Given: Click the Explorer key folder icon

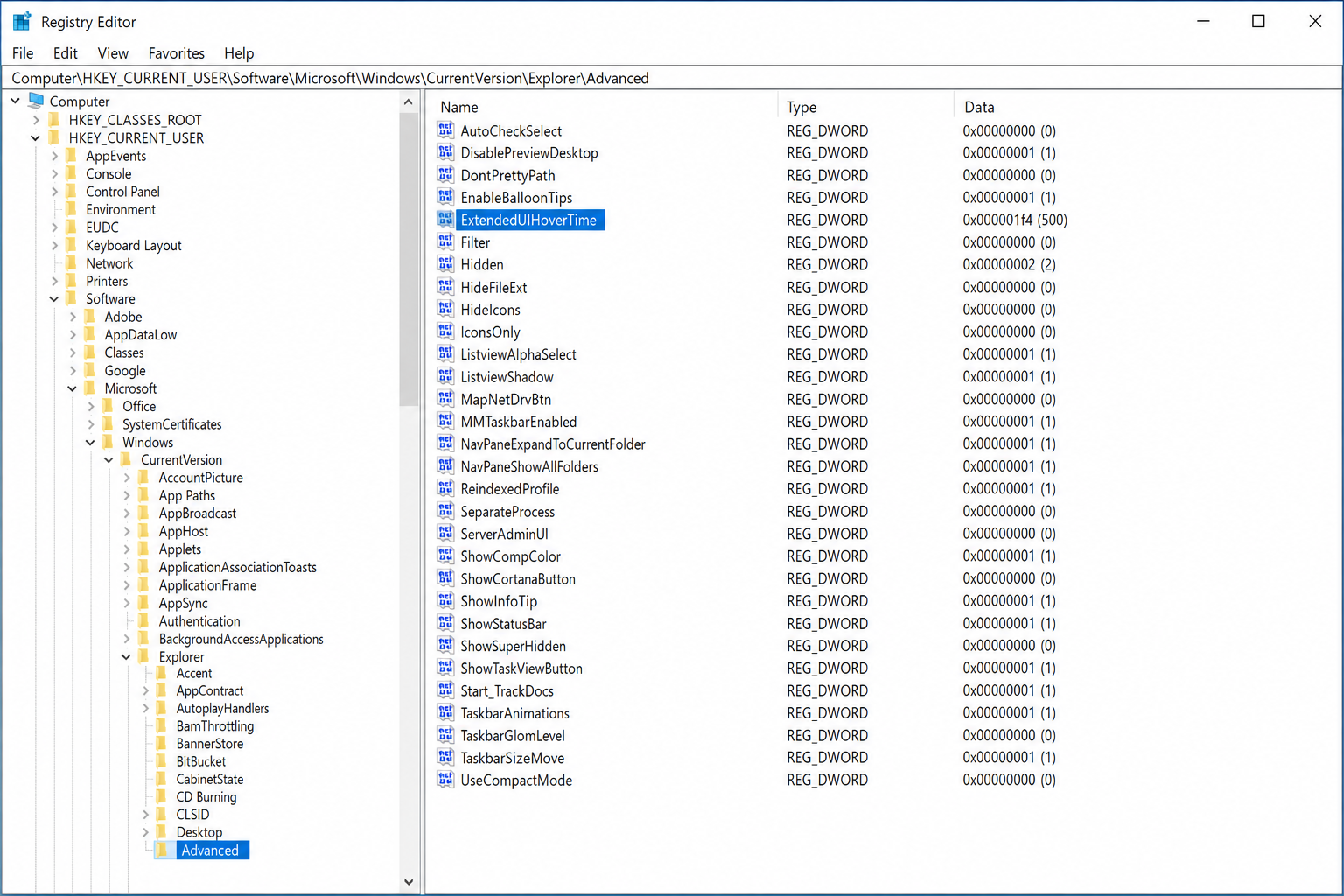Looking at the screenshot, I should pos(144,656).
